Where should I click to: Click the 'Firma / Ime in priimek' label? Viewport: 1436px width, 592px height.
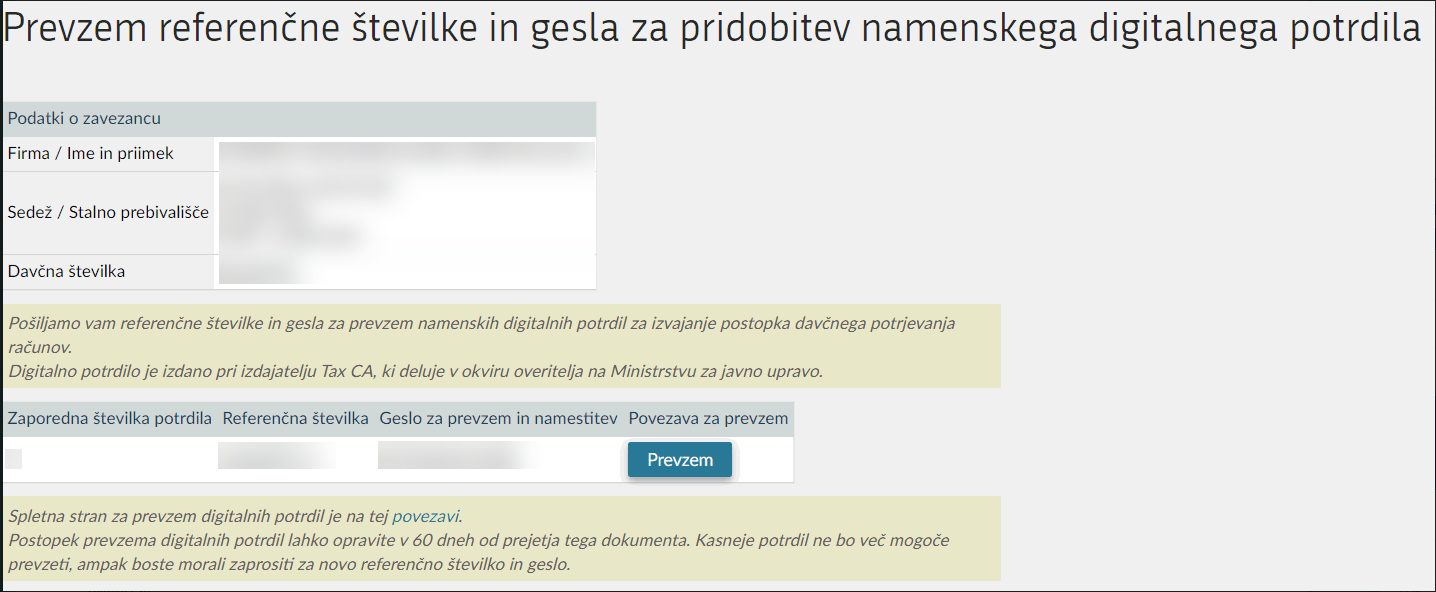click(91, 154)
